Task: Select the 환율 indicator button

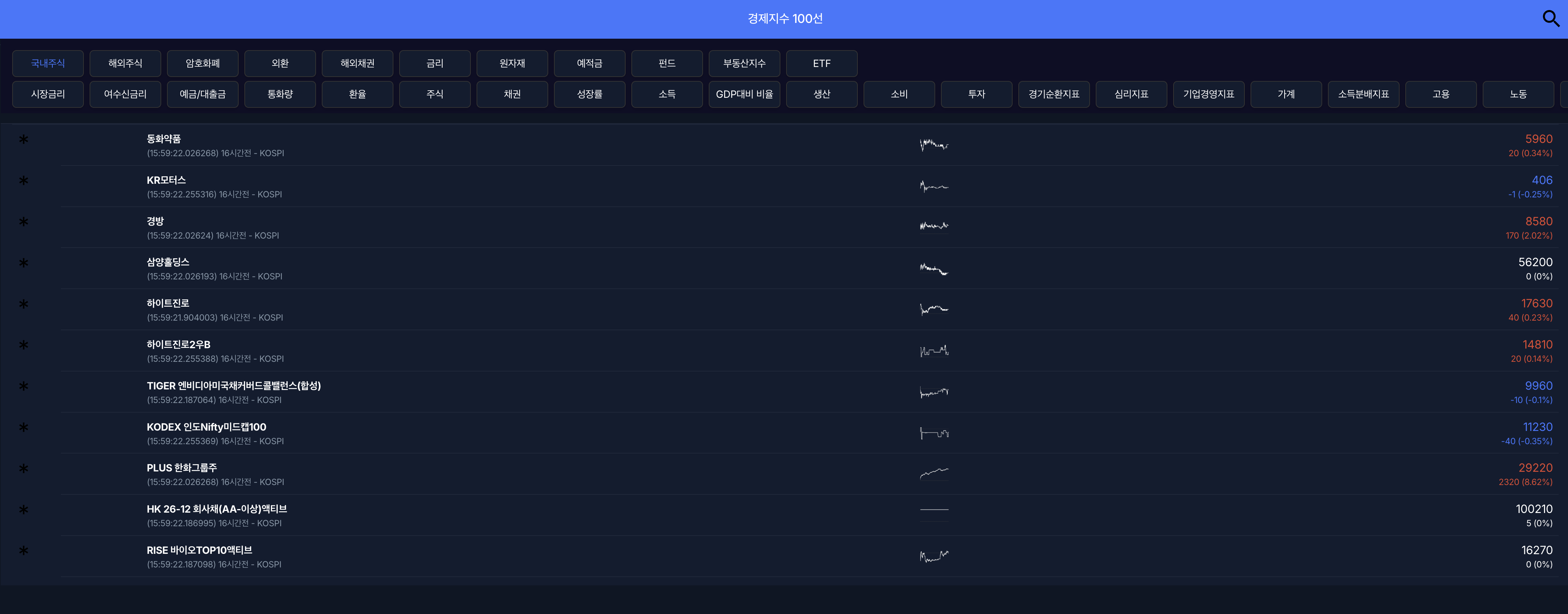Action: point(357,94)
